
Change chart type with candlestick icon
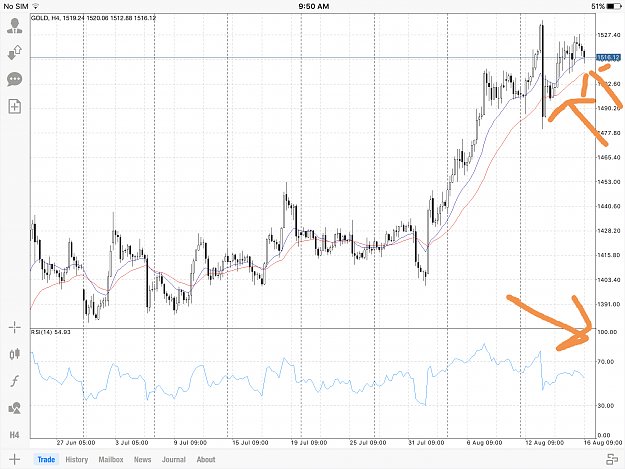[x=15, y=354]
